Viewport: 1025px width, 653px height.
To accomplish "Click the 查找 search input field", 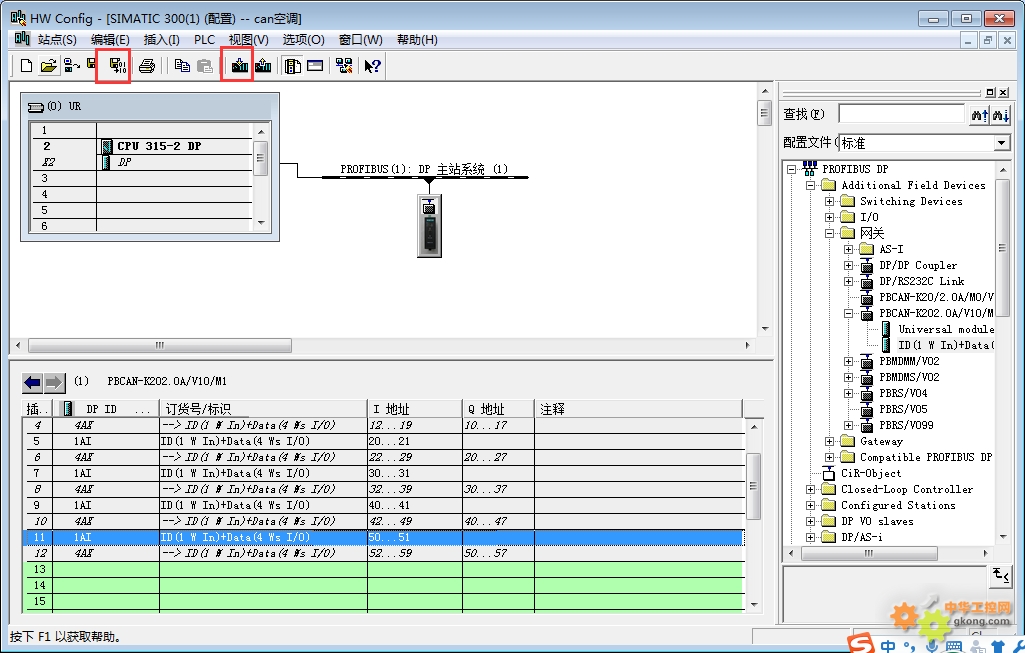I will tap(901, 114).
